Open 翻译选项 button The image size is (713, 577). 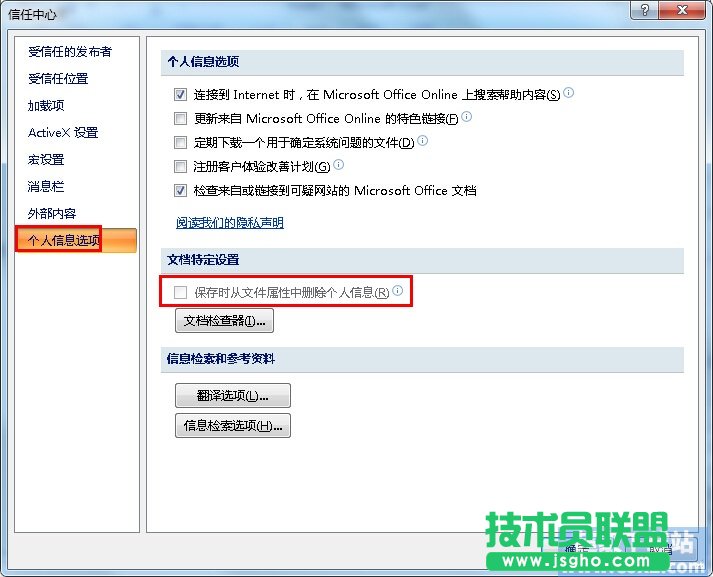232,395
